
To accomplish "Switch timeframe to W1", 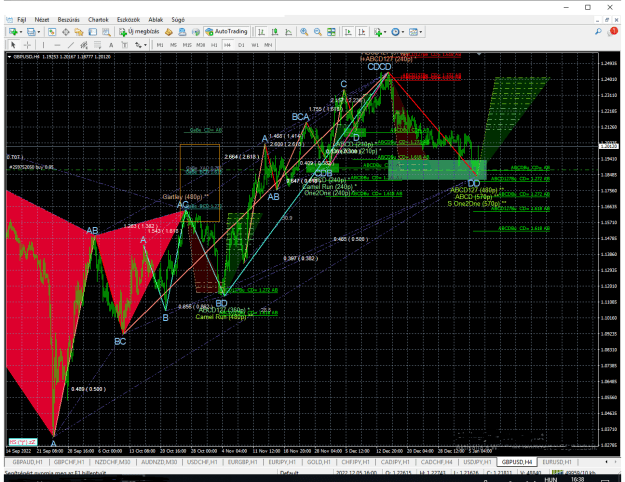I will [x=255, y=45].
